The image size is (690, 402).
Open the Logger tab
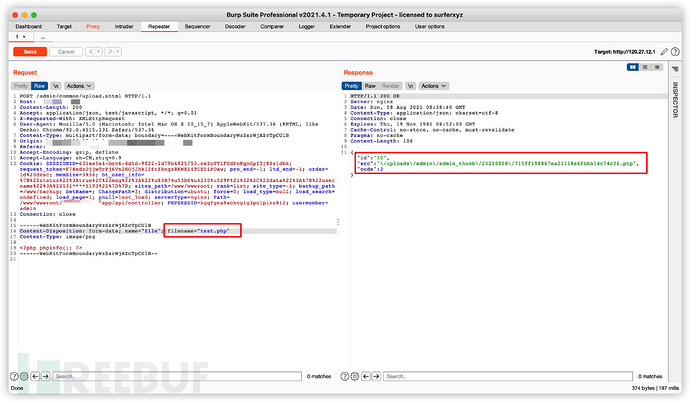point(306,26)
